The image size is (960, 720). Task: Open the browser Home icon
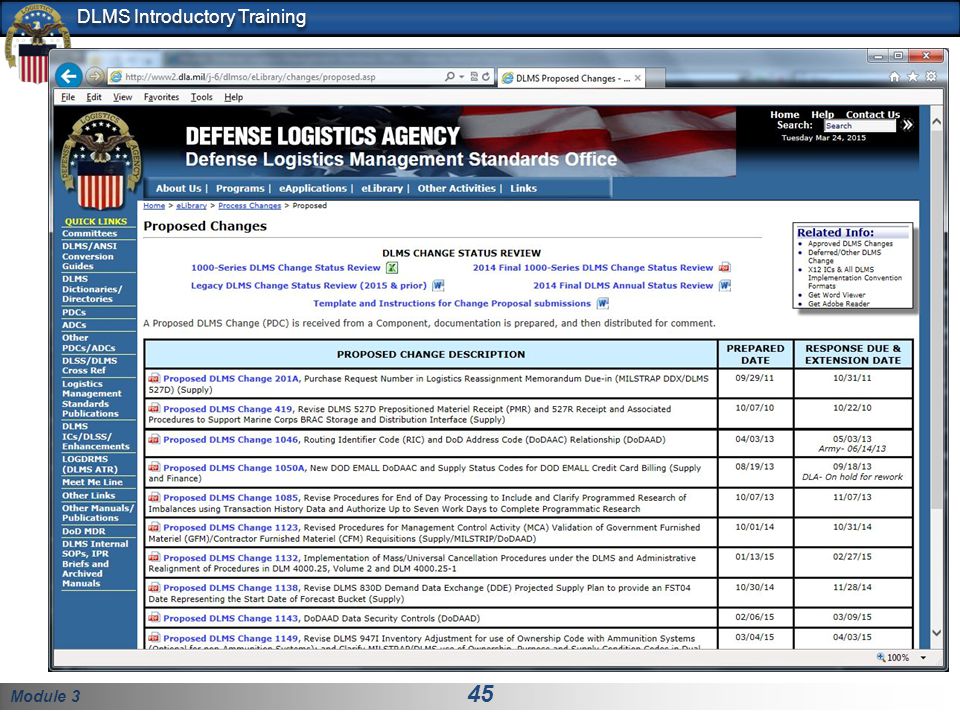[x=894, y=77]
